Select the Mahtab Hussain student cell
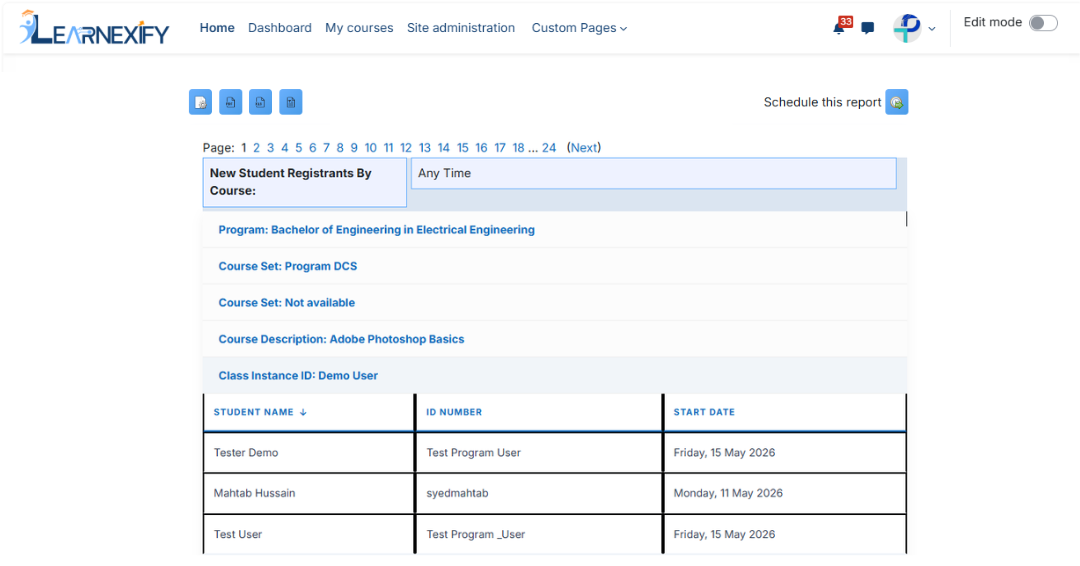 coord(309,494)
